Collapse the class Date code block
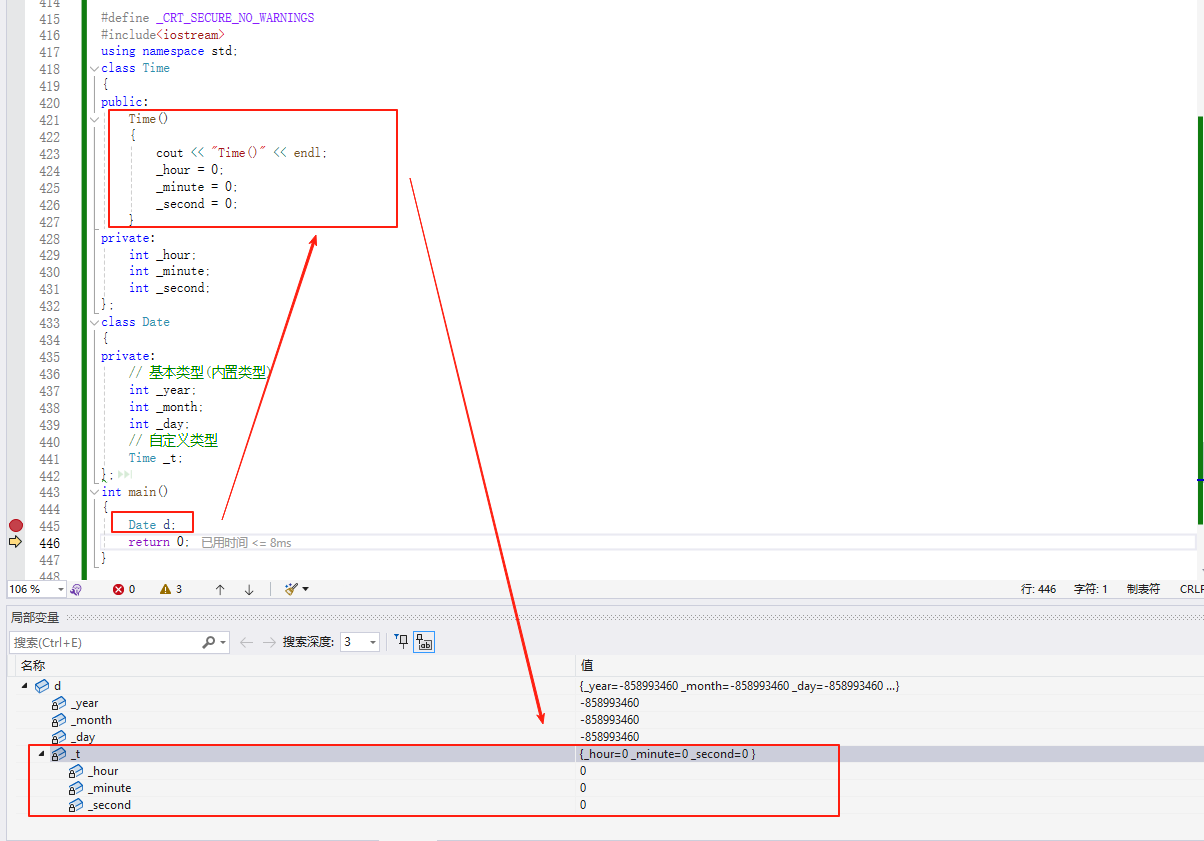 pos(93,323)
